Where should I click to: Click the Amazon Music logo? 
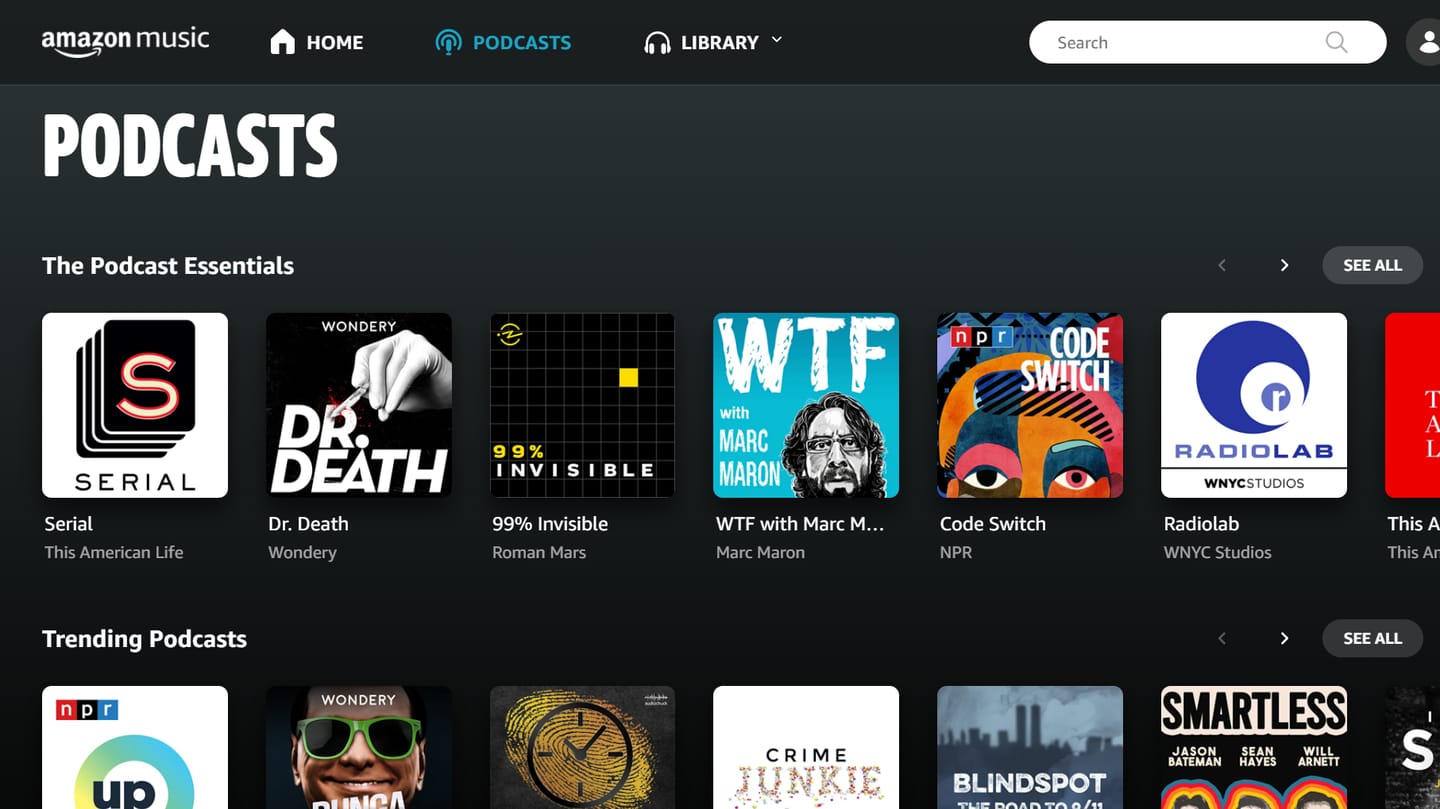(125, 42)
